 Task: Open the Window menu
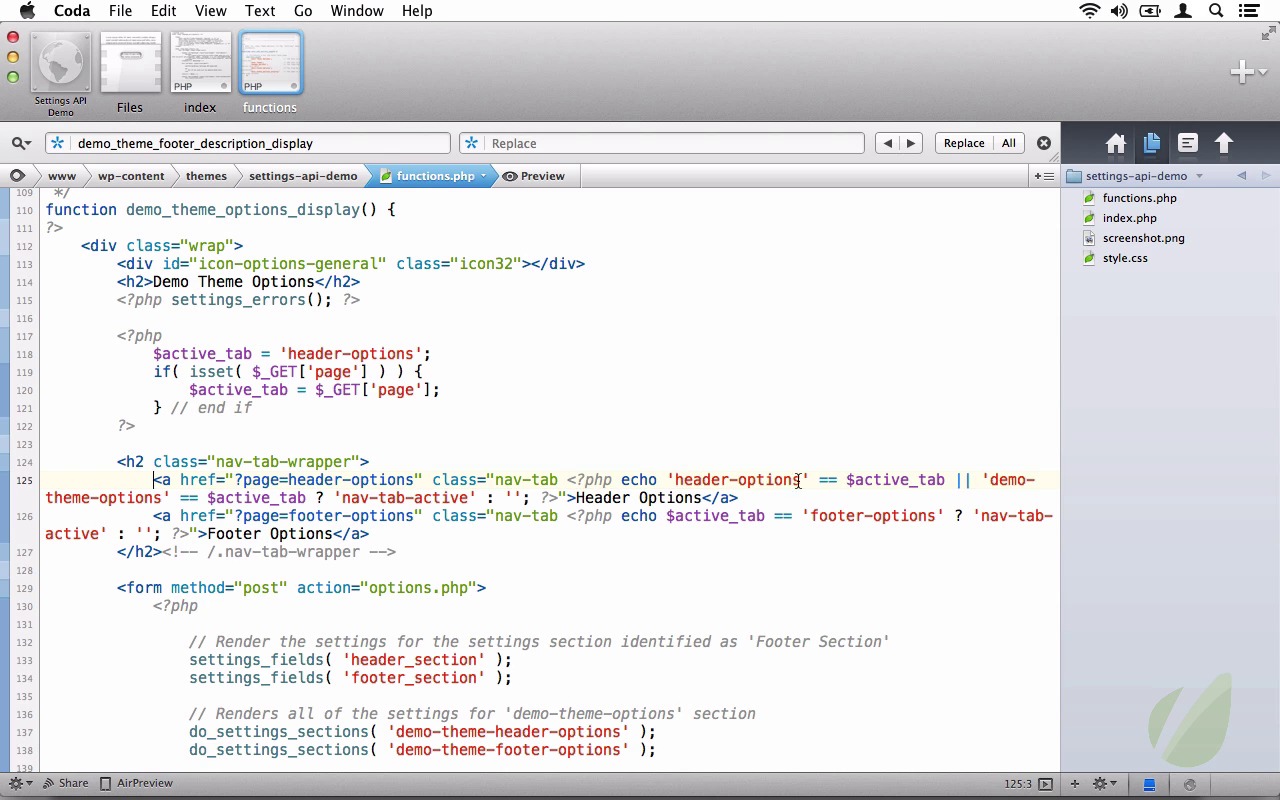point(357,11)
